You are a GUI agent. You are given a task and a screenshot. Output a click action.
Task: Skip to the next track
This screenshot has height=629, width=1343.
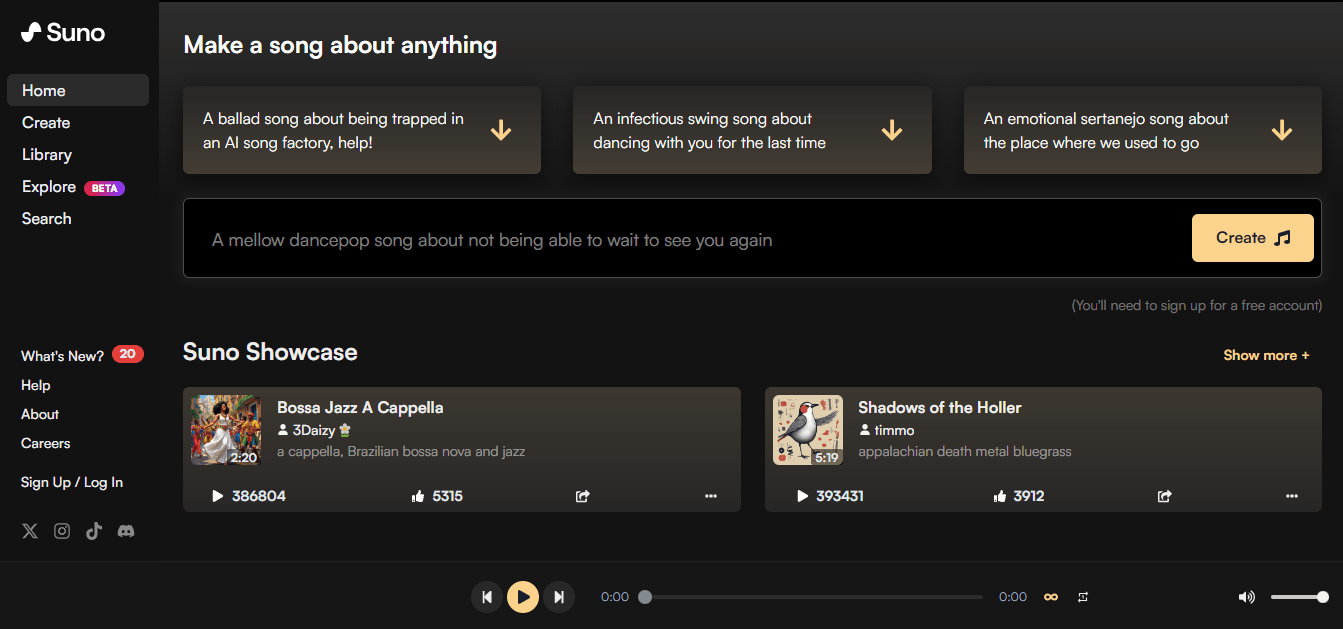click(559, 597)
